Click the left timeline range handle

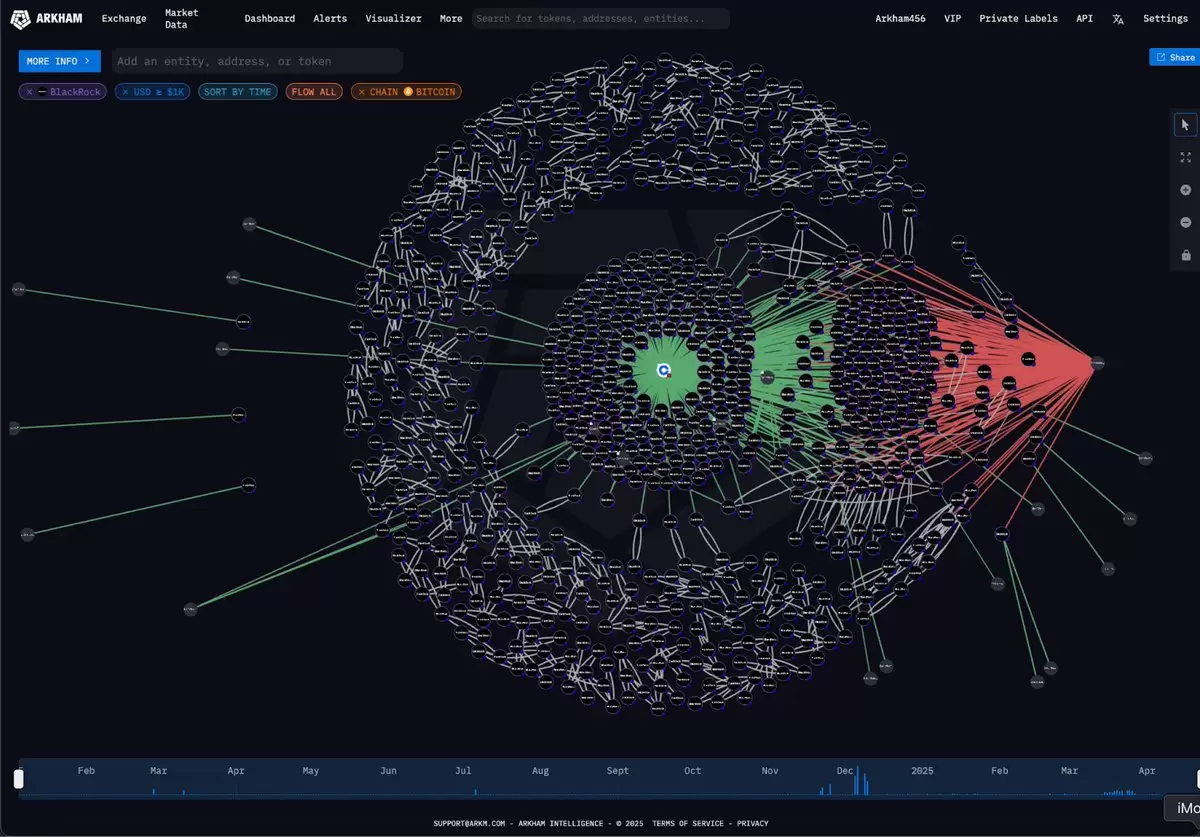(18, 778)
